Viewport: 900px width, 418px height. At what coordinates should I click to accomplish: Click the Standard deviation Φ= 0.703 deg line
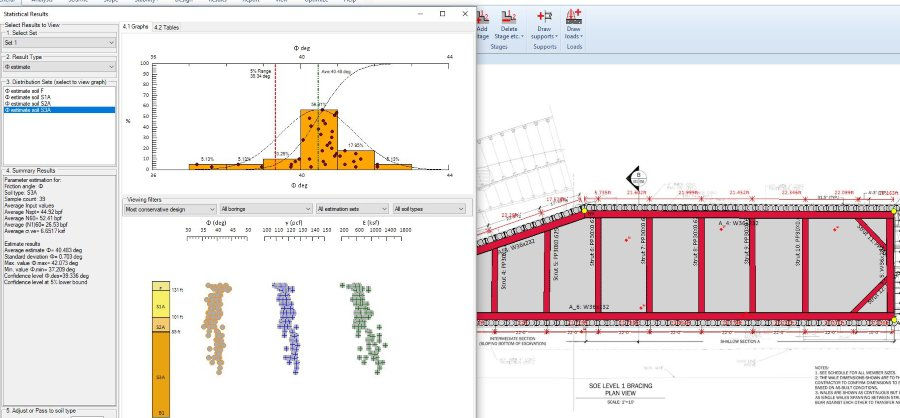click(x=41, y=257)
